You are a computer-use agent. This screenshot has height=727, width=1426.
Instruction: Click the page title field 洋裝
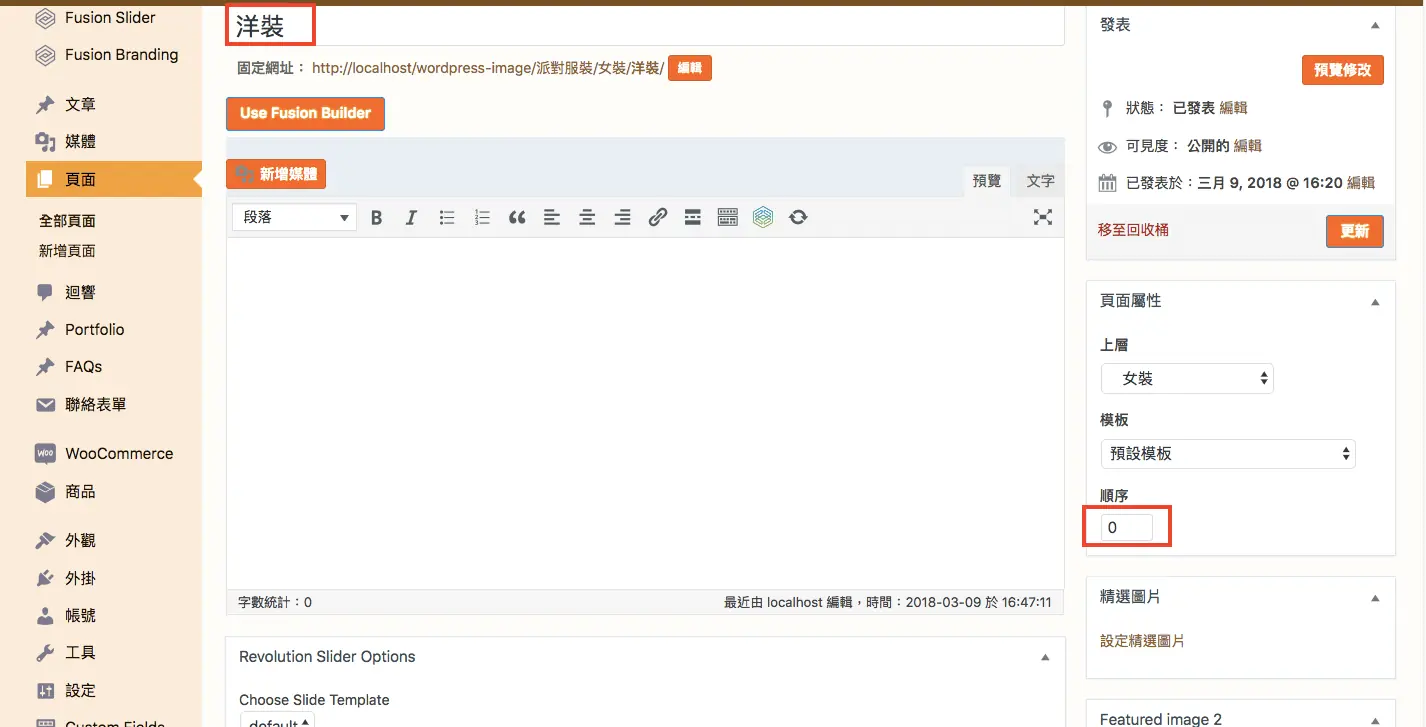[x=645, y=27]
